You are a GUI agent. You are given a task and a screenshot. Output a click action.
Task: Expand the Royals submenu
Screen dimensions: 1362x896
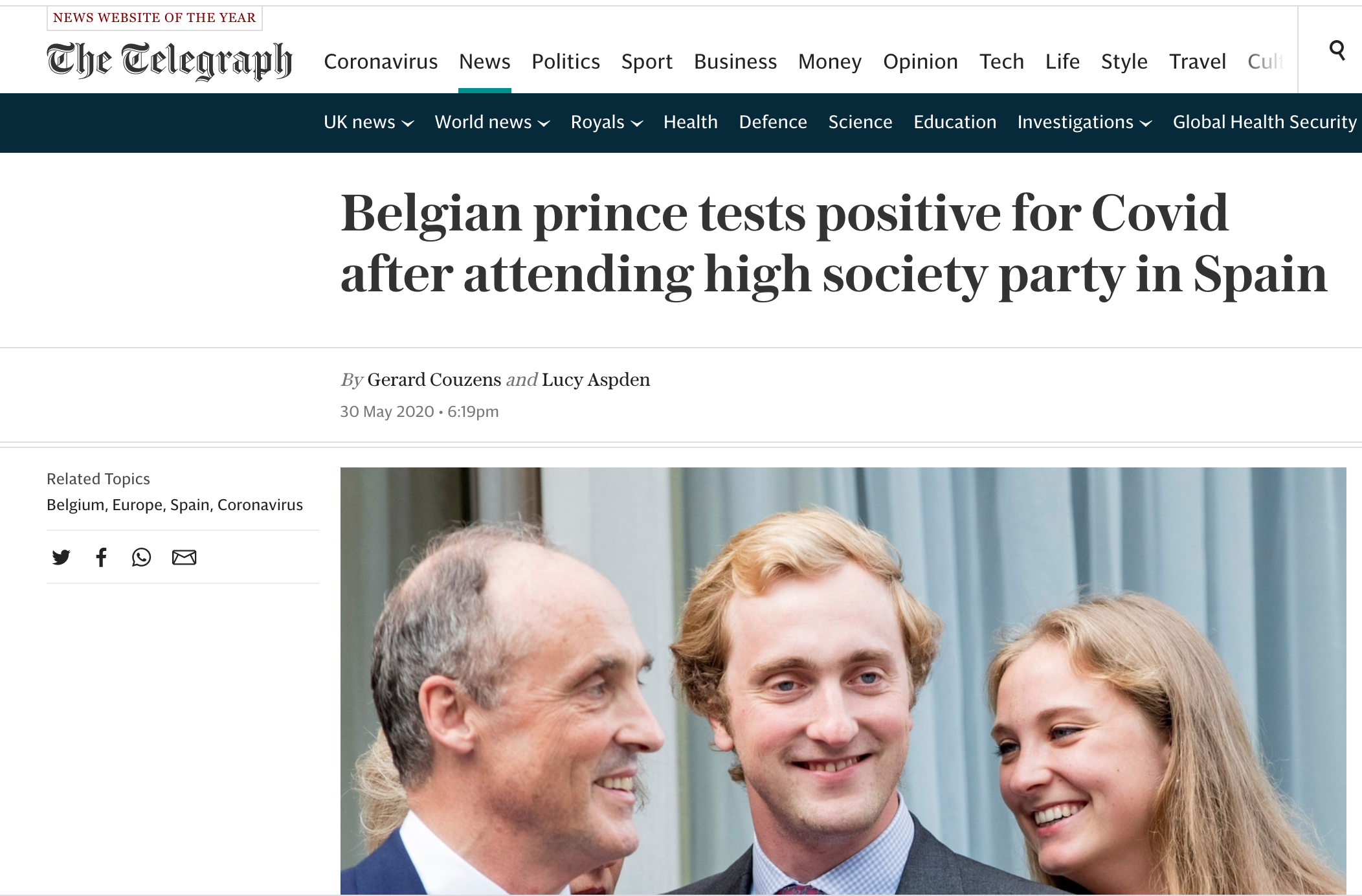click(607, 122)
